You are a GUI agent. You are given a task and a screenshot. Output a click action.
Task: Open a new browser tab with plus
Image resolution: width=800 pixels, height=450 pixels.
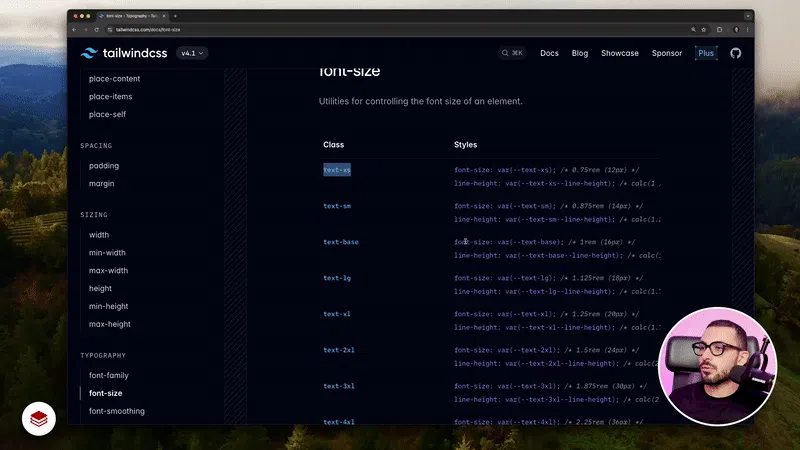[x=175, y=16]
